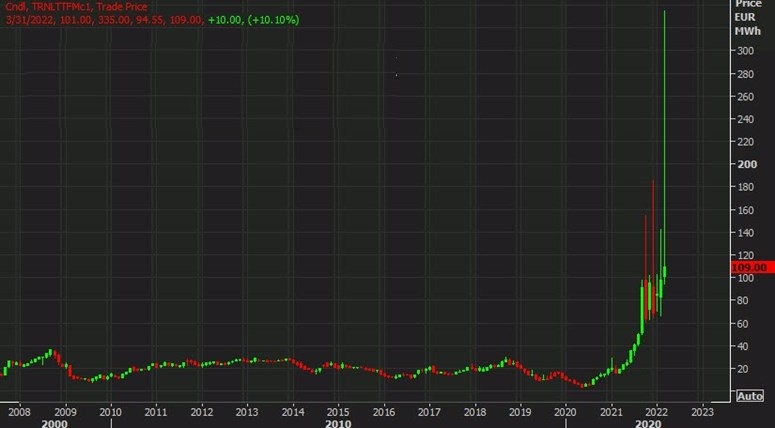Click the 2022 year label on time axis
The height and width of the screenshot is (428, 775).
click(x=657, y=412)
